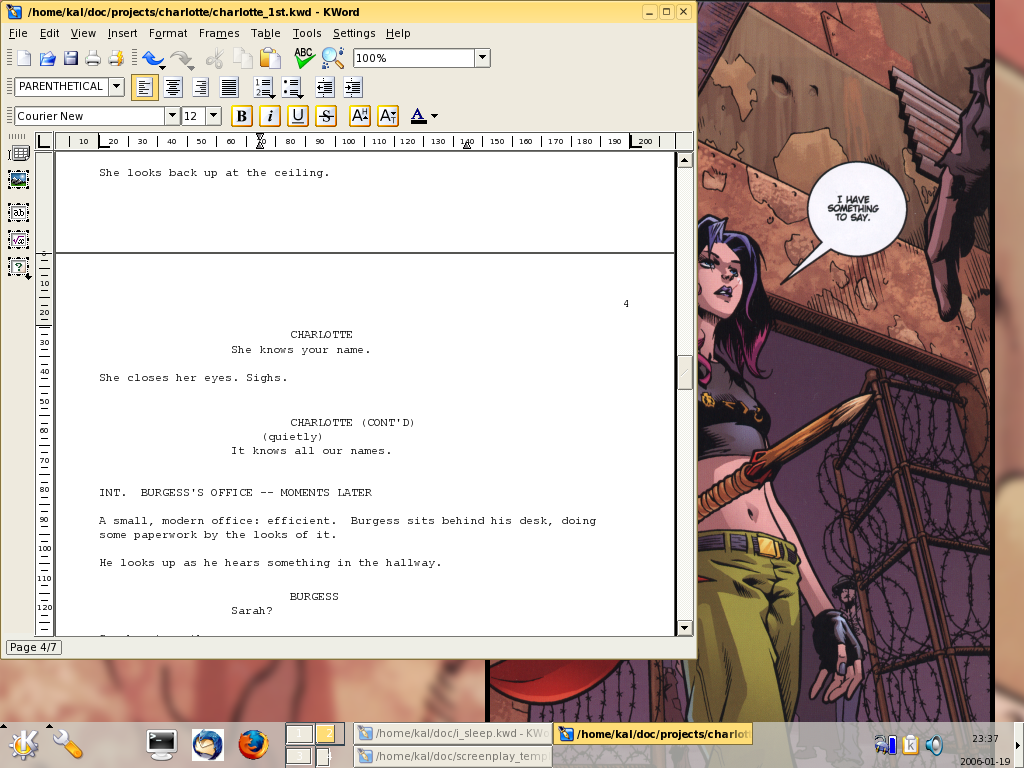Undo the last action with blue arrow
The width and height of the screenshot is (1024, 768).
point(153,59)
